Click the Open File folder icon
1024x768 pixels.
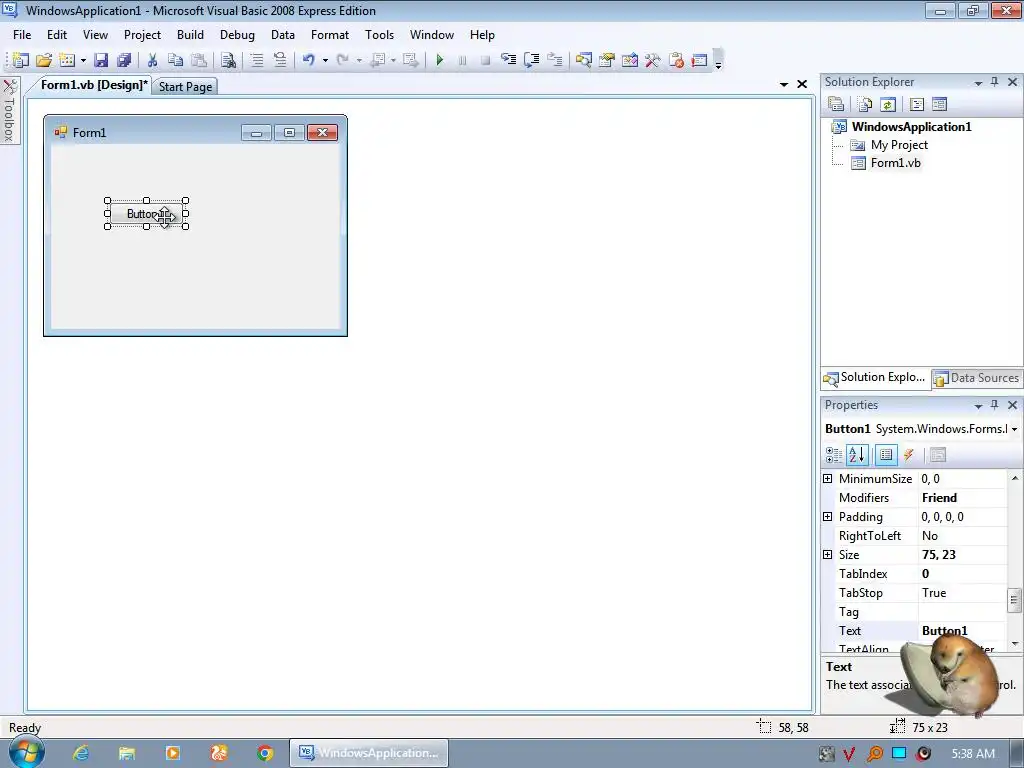coord(44,60)
